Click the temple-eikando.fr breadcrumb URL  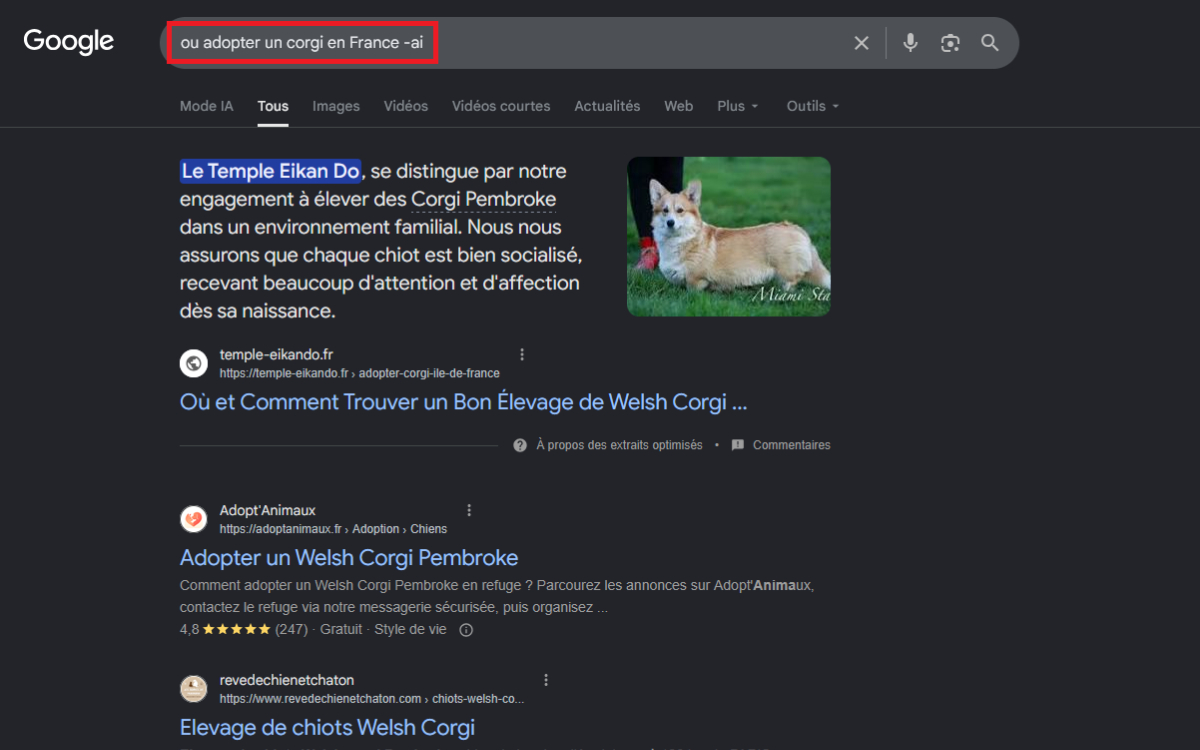coord(359,373)
